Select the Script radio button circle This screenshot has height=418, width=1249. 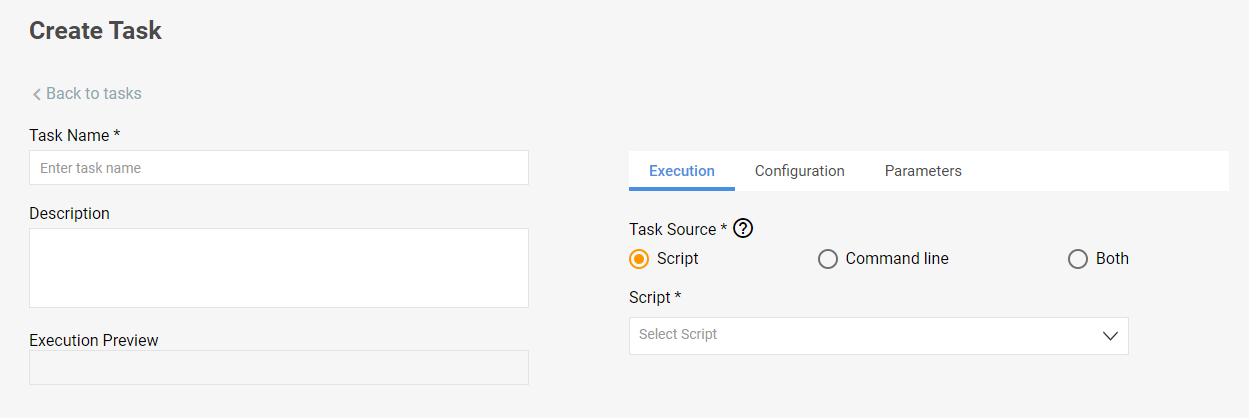639,259
